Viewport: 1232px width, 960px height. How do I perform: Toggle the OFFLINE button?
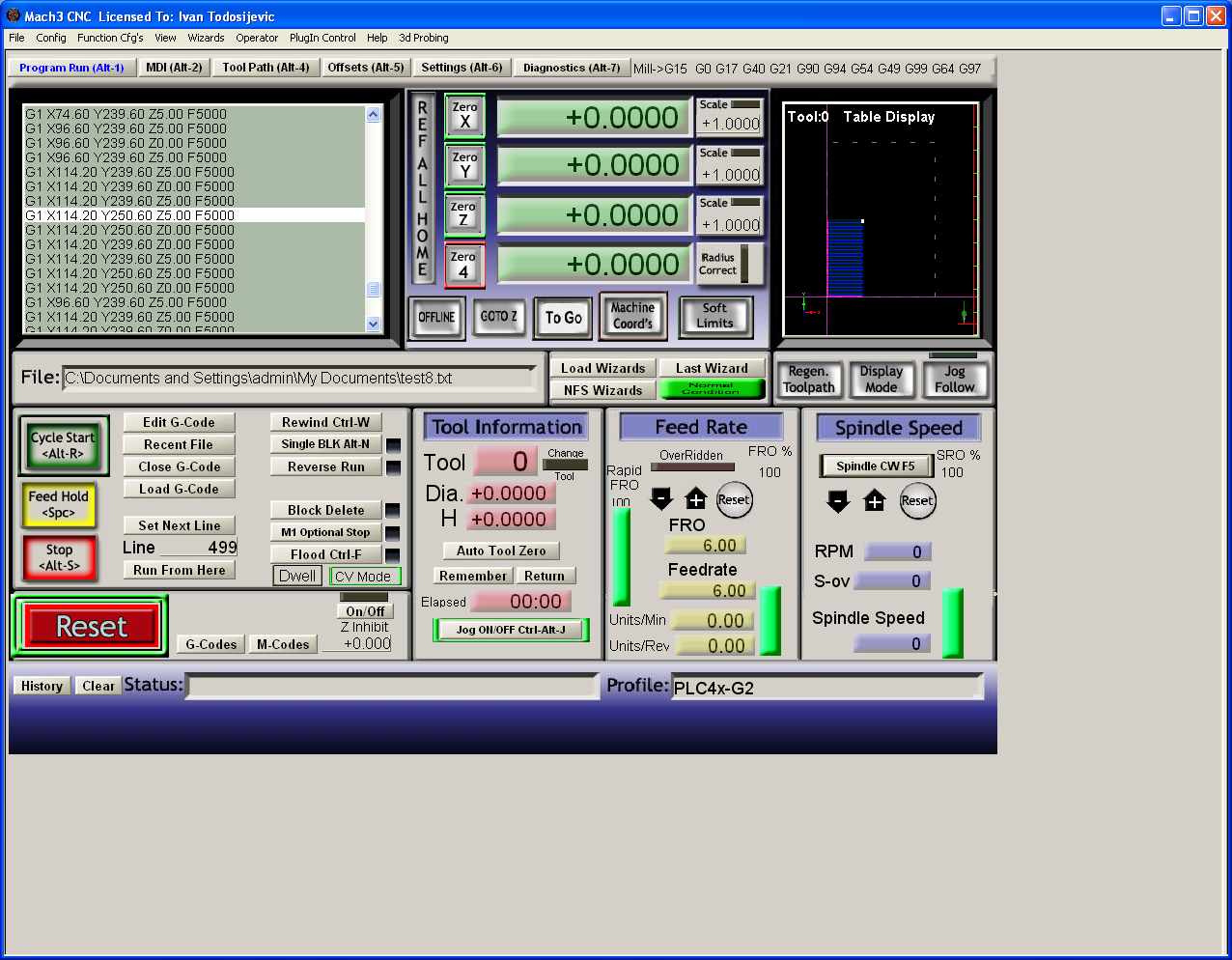tap(436, 317)
